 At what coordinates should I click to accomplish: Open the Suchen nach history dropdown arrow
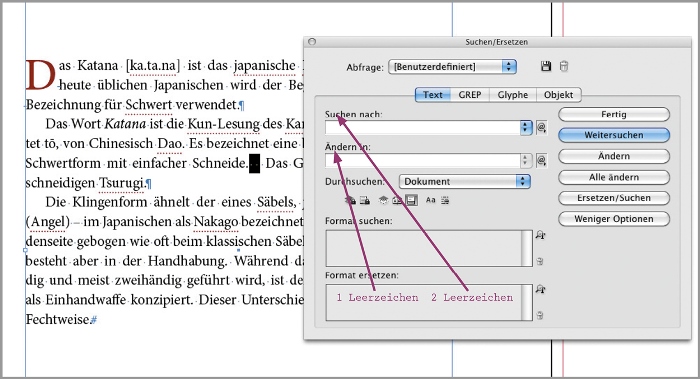tap(526, 128)
